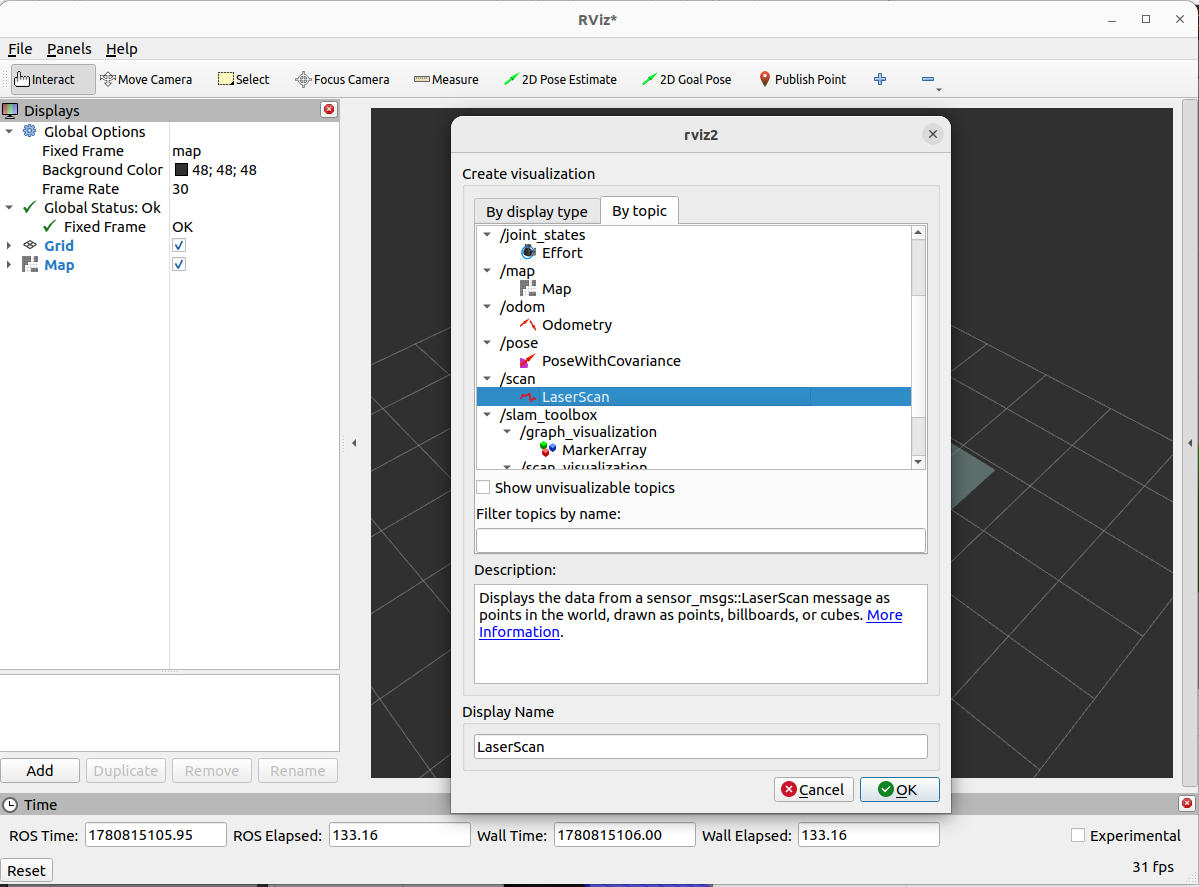Screen dimensions: 1199x887
Task: Click OK to create visualization
Action: (899, 790)
